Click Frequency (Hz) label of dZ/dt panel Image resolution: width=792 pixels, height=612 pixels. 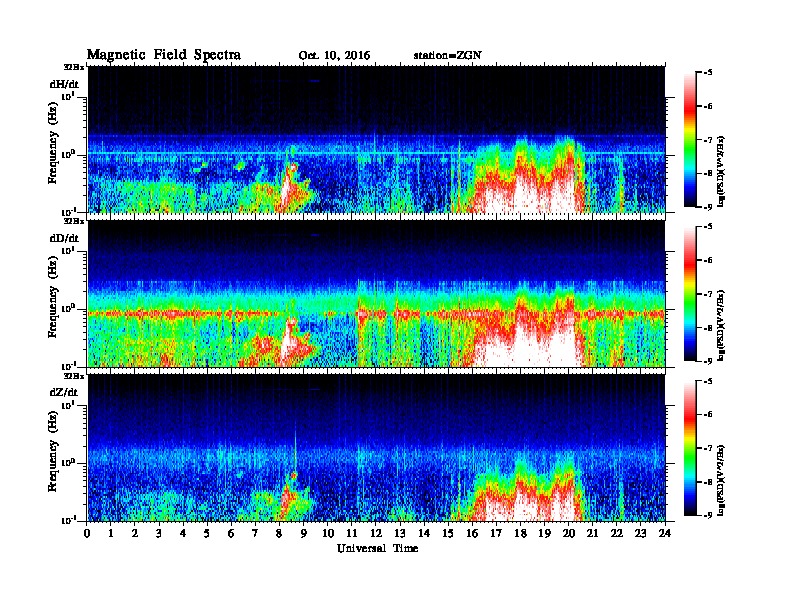(53, 451)
